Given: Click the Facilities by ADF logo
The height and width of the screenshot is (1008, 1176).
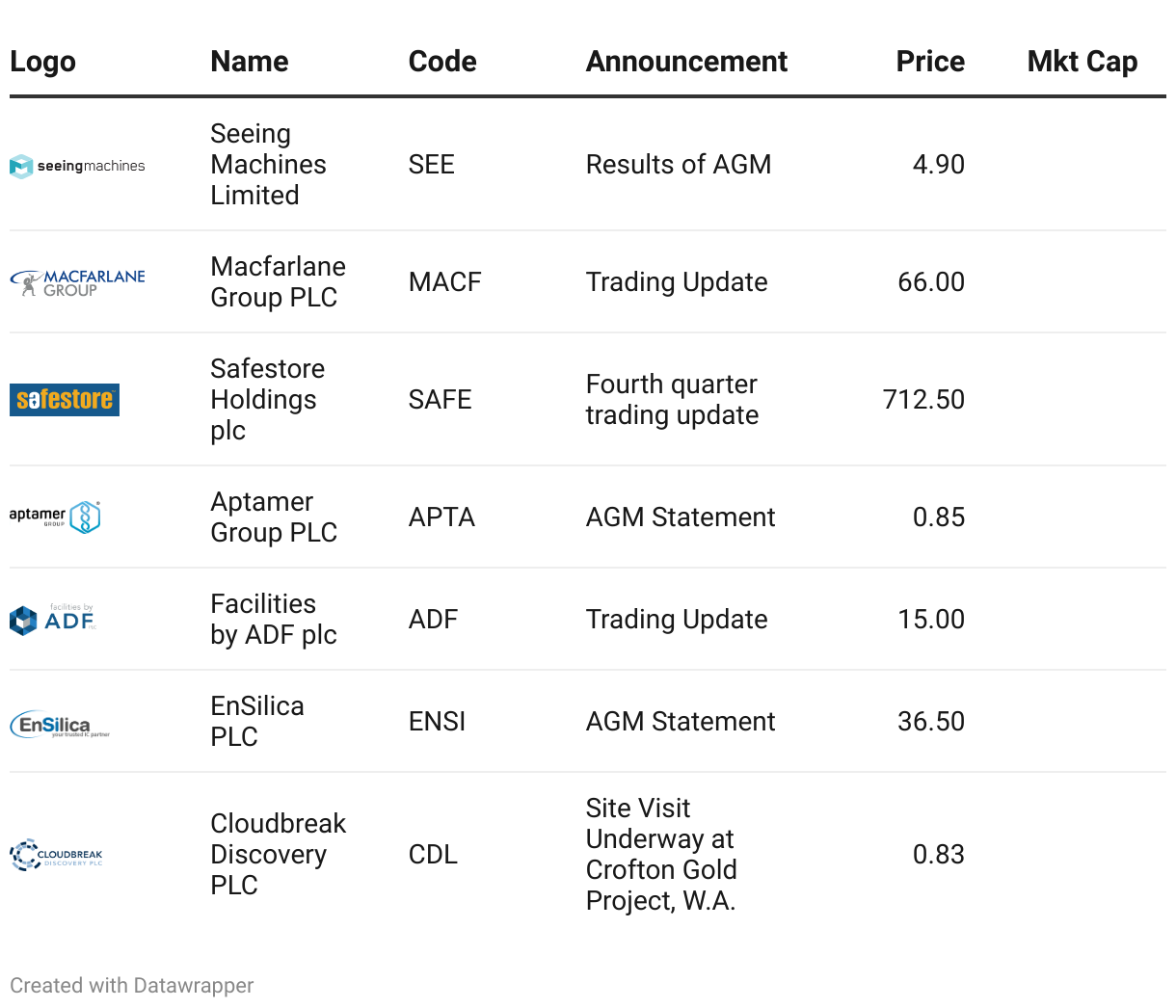Looking at the screenshot, I should coord(53,619).
